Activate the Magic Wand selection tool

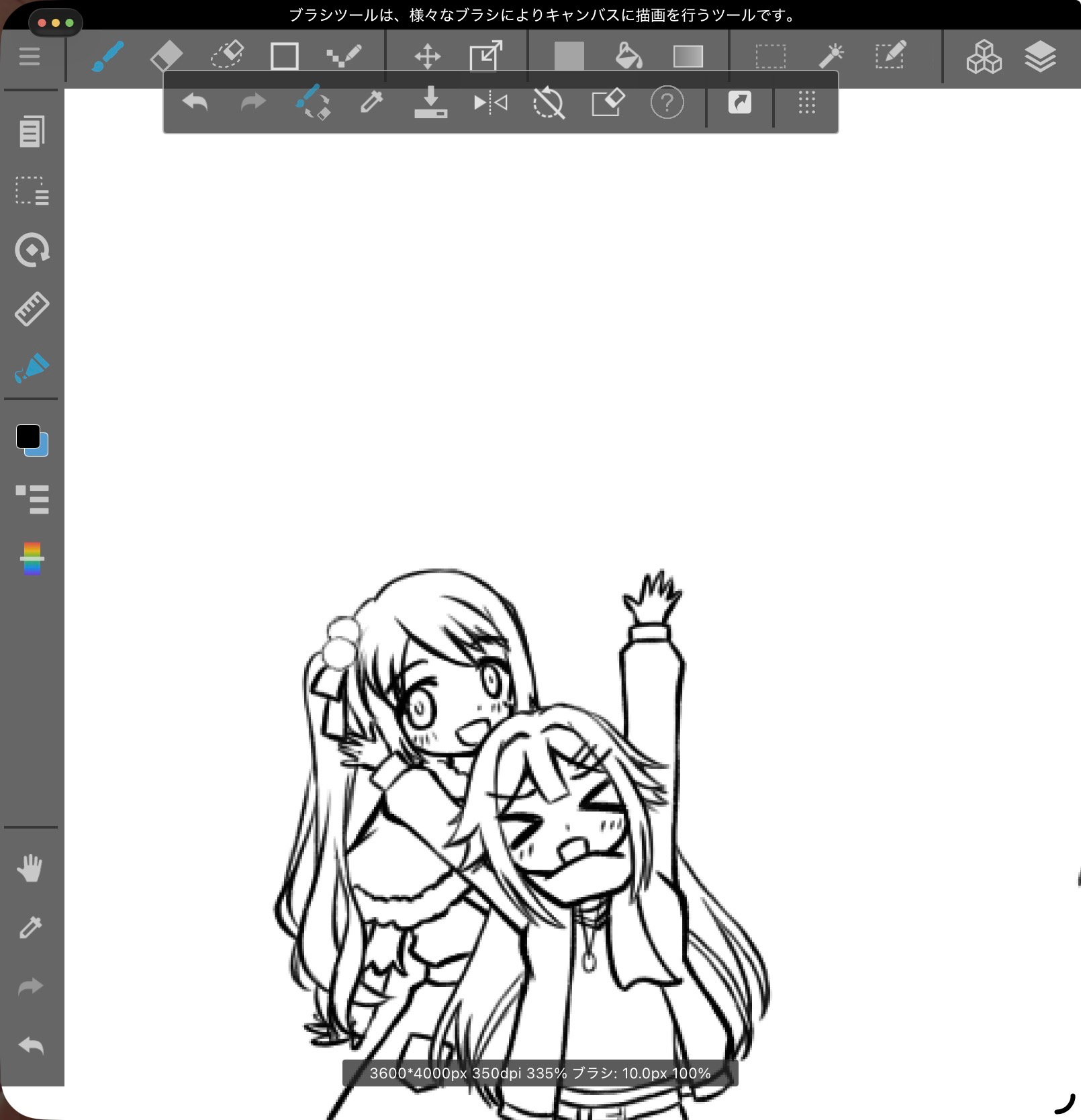831,56
